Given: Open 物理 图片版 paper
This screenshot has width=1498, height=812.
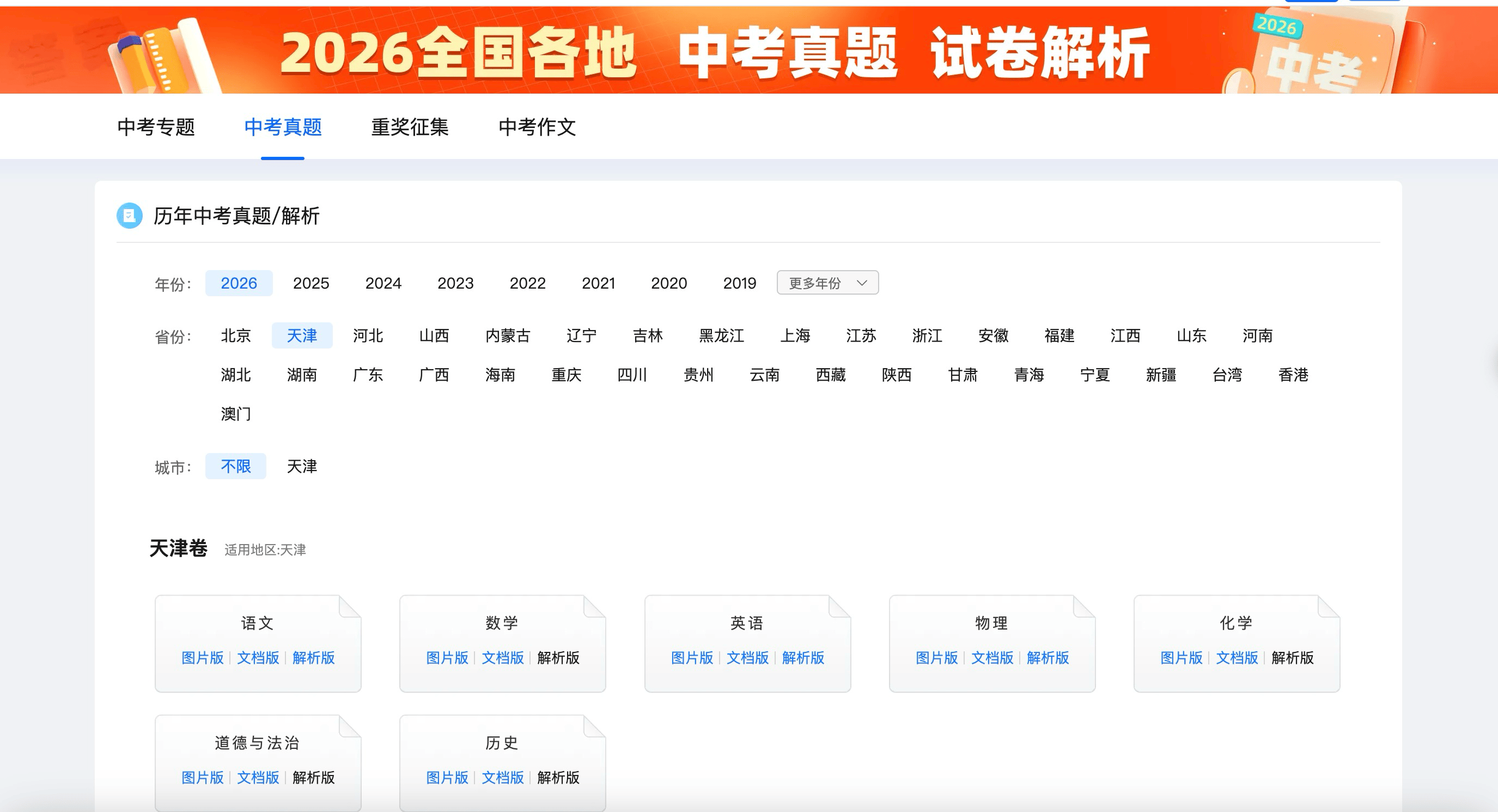Looking at the screenshot, I should coord(937,658).
